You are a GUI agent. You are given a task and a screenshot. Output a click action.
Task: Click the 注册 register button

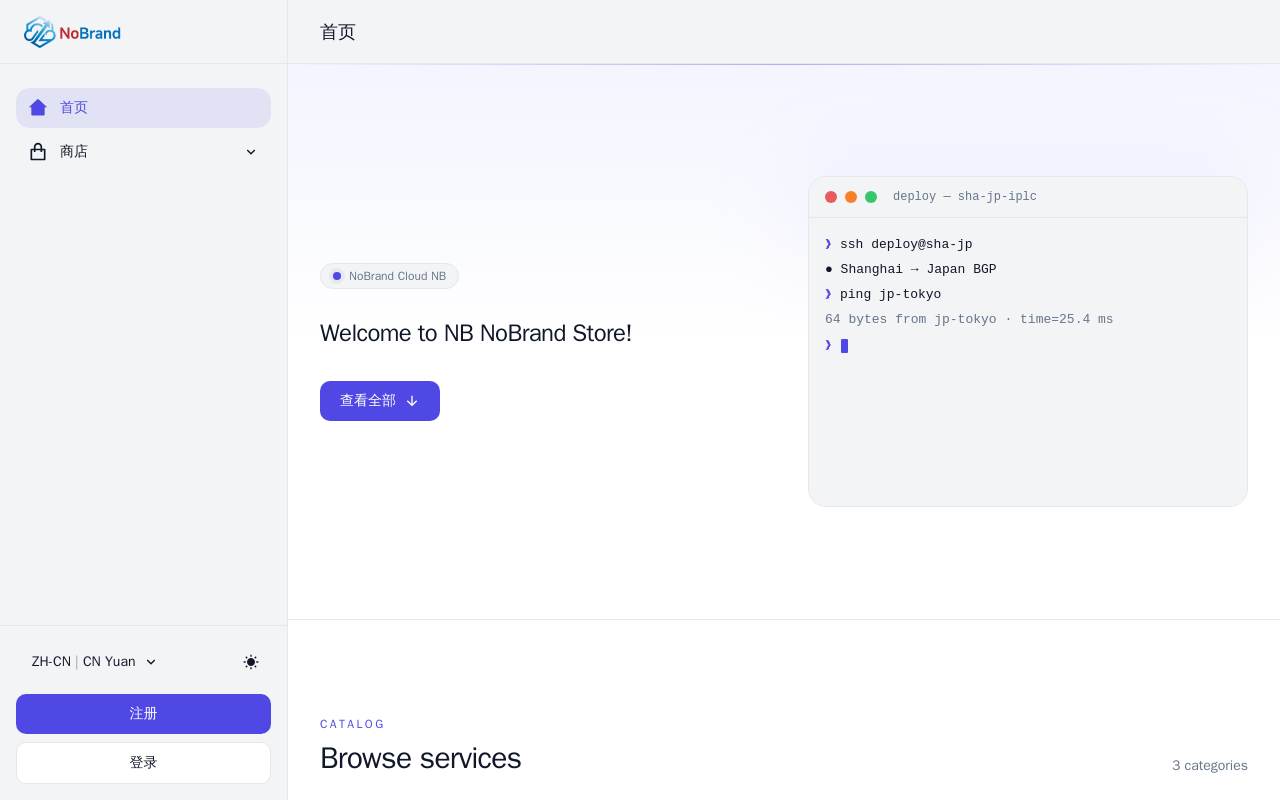143,714
